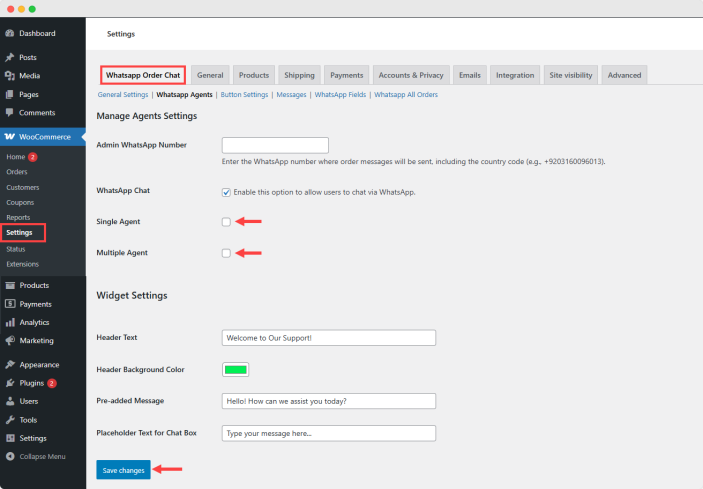Screen dimensions: 703x489
Task: Click the Appearance paintbrush icon
Action: point(10,364)
